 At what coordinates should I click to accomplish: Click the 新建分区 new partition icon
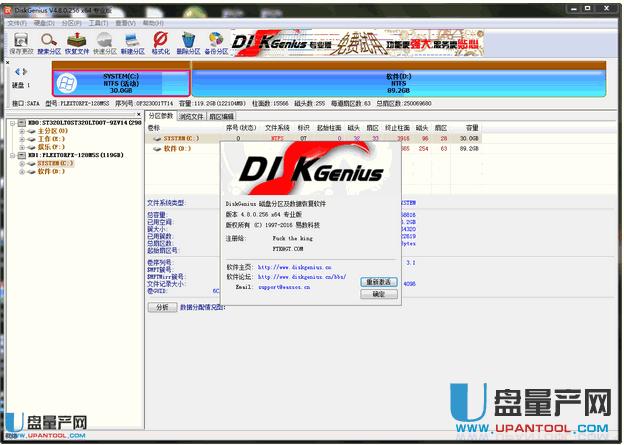[132, 42]
